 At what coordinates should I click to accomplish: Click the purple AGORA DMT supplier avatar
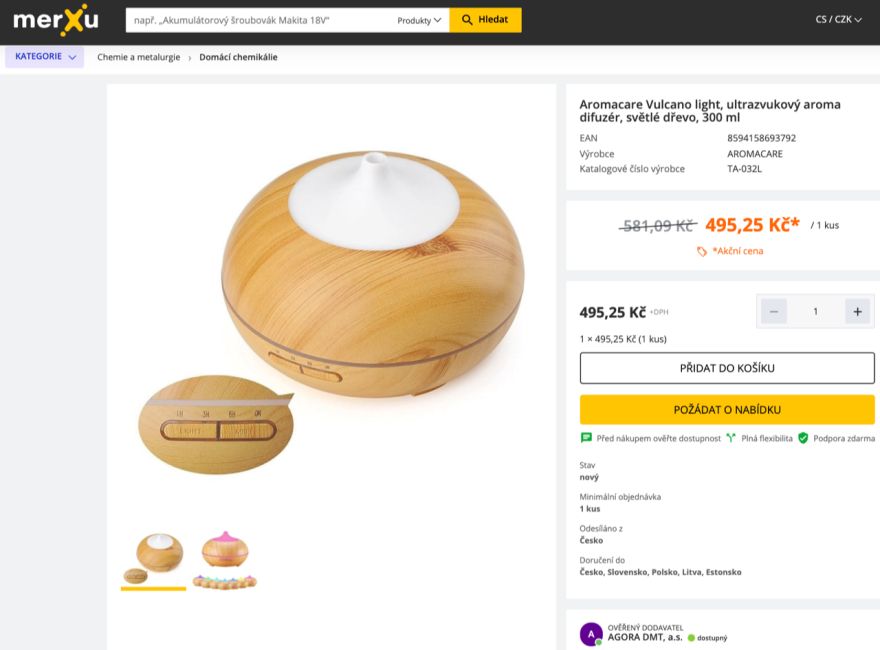click(x=591, y=634)
